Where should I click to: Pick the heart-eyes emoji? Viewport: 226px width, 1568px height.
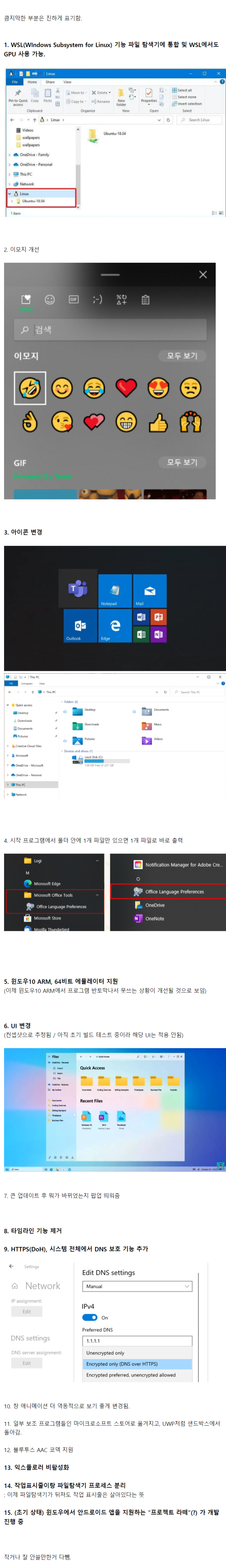[158, 388]
